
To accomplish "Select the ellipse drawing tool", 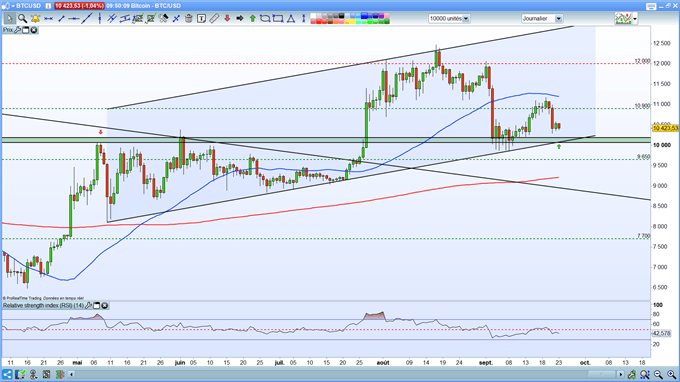I will pos(265,19).
